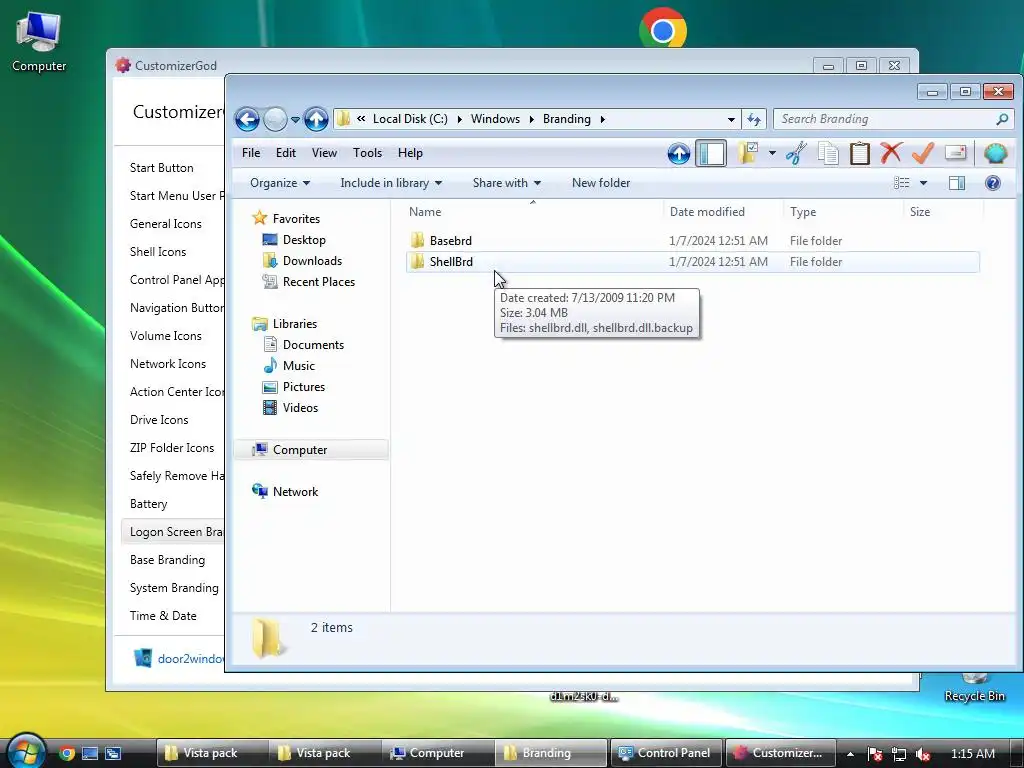Delete using the red X toolbar icon
This screenshot has width=1024, height=768.
[x=891, y=153]
